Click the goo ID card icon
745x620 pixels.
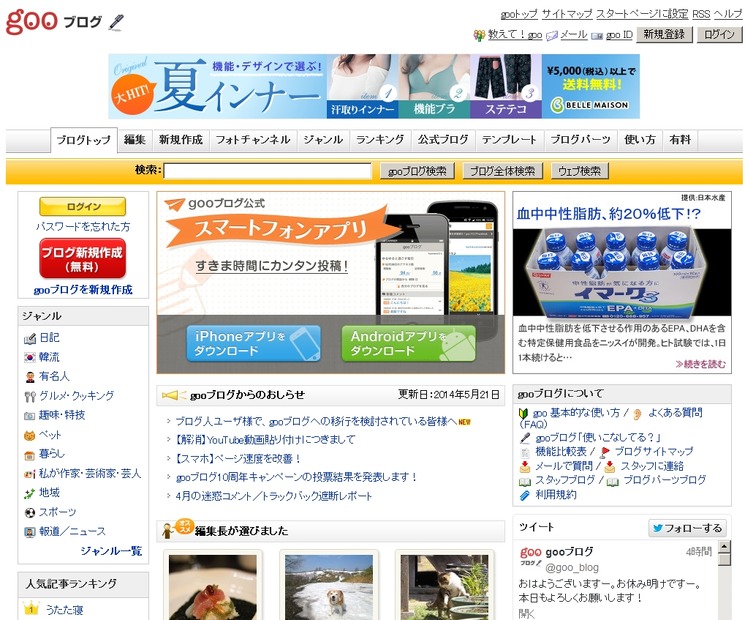(597, 36)
